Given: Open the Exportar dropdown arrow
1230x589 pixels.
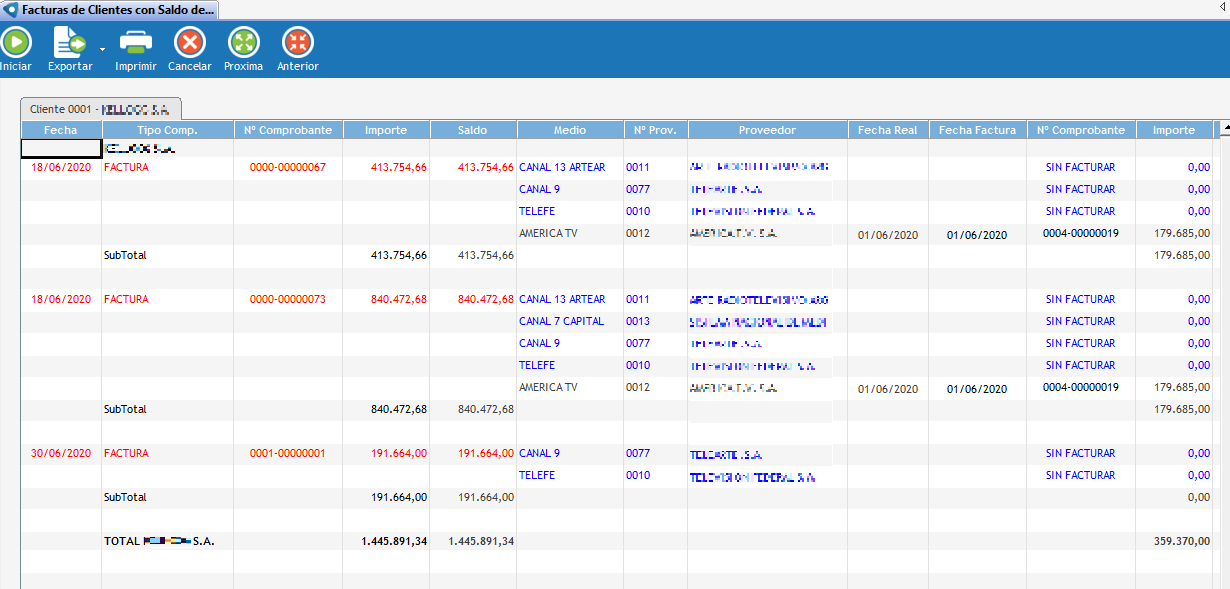Looking at the screenshot, I should (102, 48).
